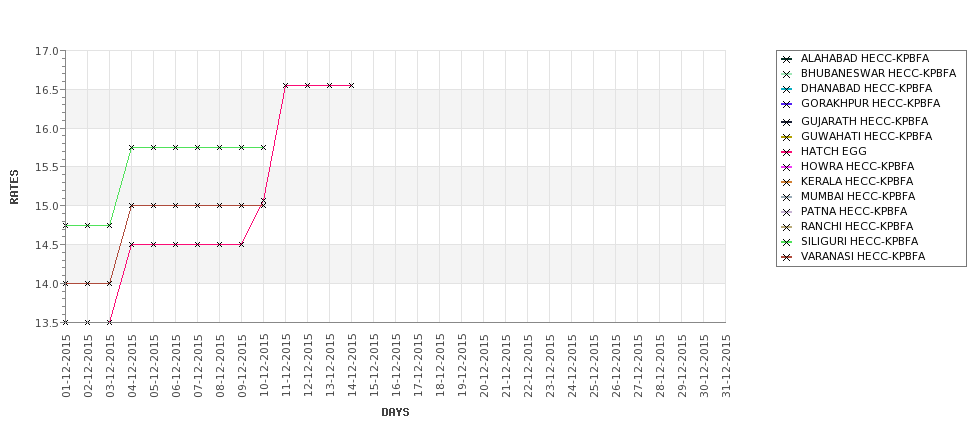Select the GUWAHATI HECC-KPBFA legend label

click(x=866, y=136)
